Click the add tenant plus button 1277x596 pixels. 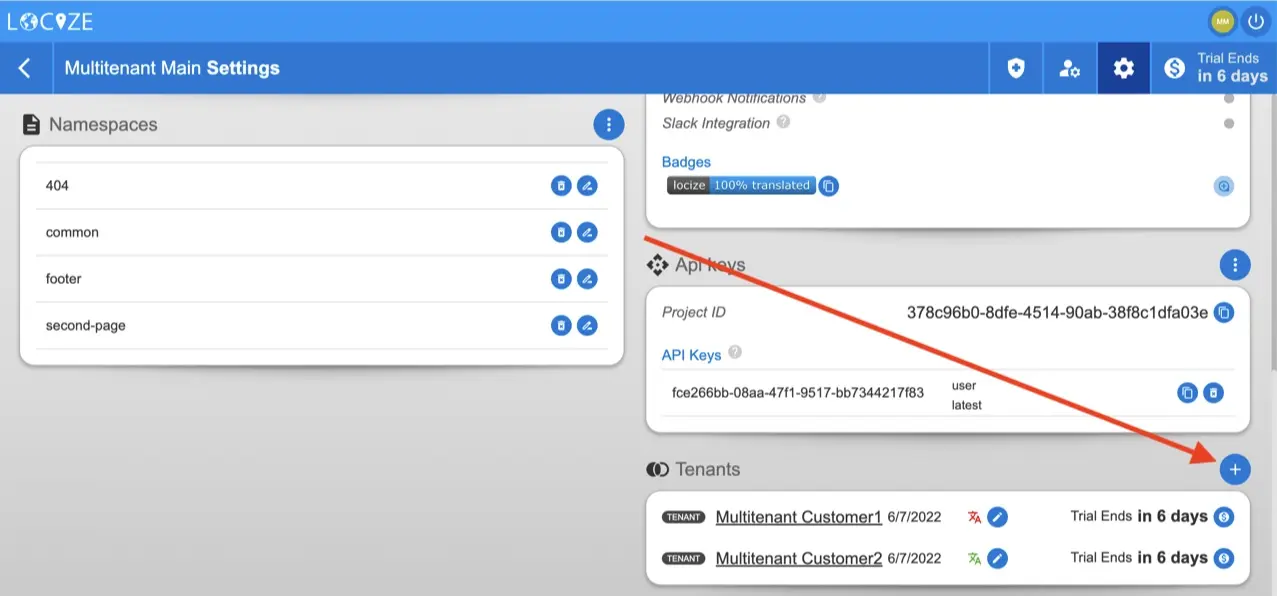[1235, 469]
